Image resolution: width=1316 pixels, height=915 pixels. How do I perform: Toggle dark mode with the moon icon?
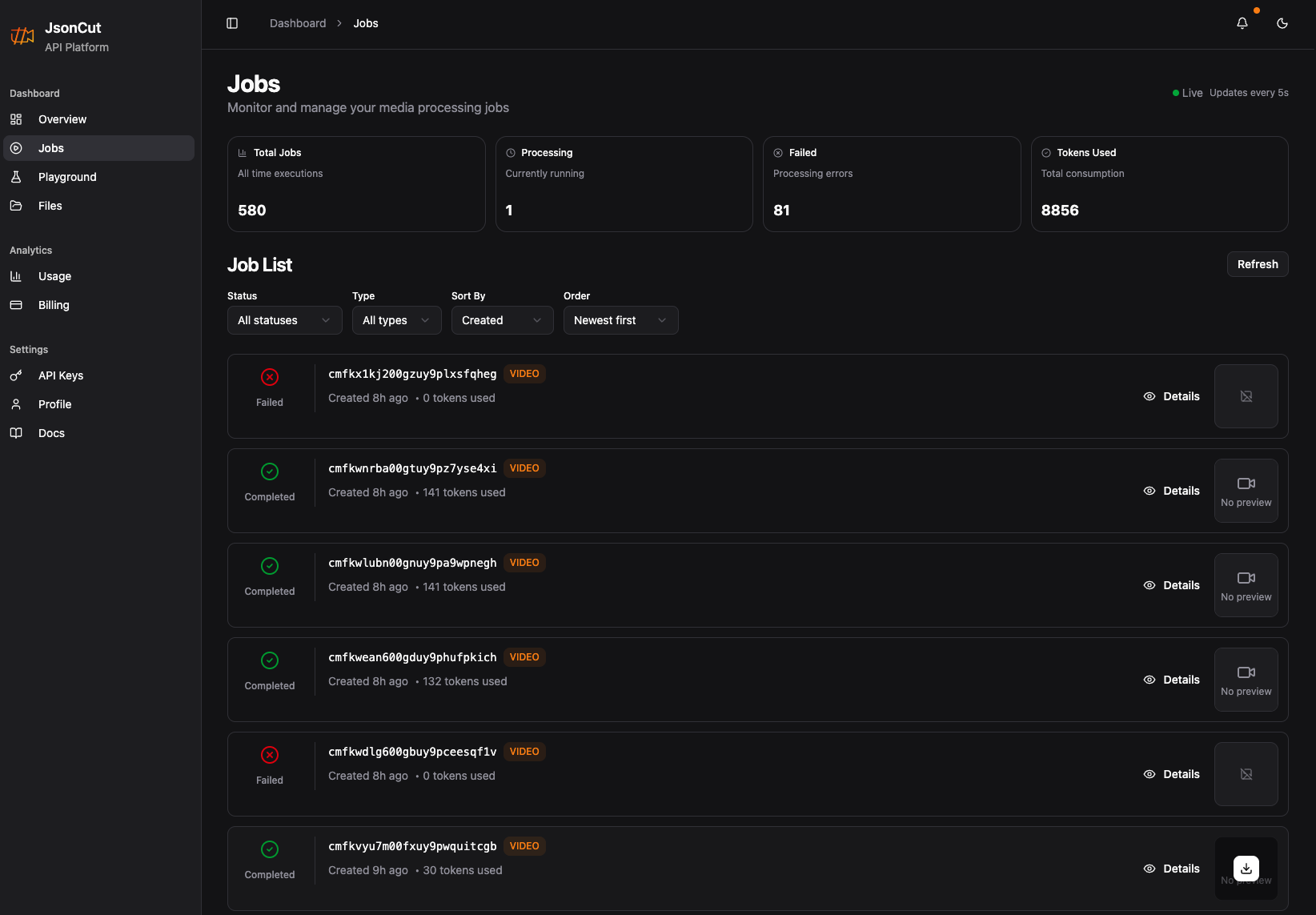point(1282,23)
